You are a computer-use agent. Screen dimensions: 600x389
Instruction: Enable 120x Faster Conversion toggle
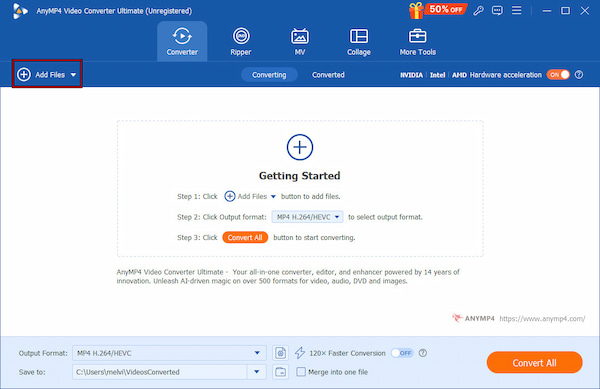(402, 353)
